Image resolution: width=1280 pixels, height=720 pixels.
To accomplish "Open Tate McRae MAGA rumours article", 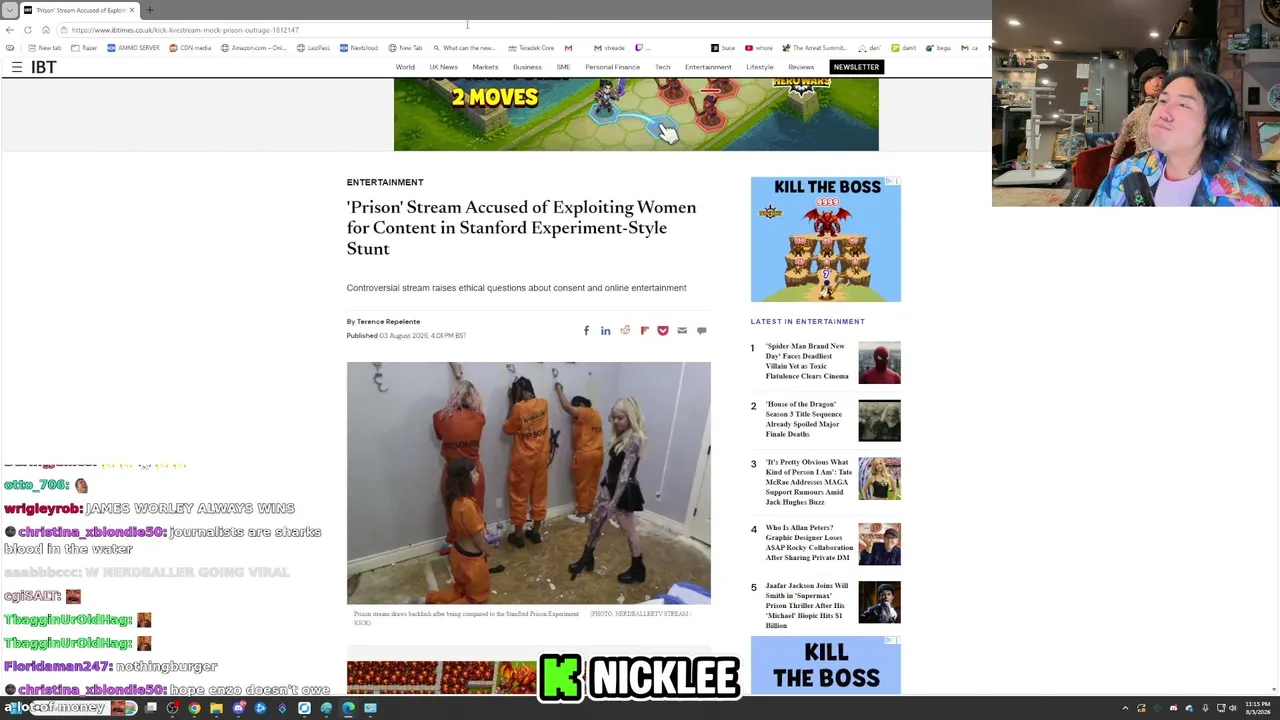I will point(809,482).
